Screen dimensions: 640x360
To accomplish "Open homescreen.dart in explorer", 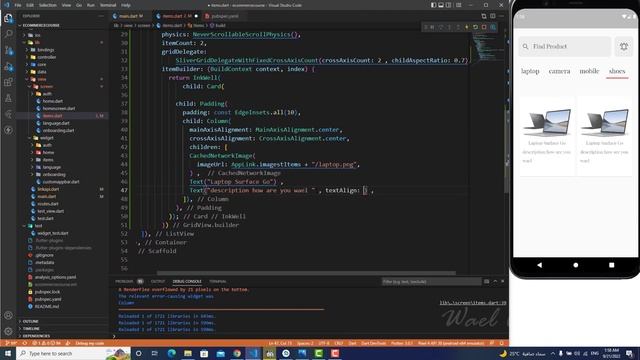I will [59, 109].
